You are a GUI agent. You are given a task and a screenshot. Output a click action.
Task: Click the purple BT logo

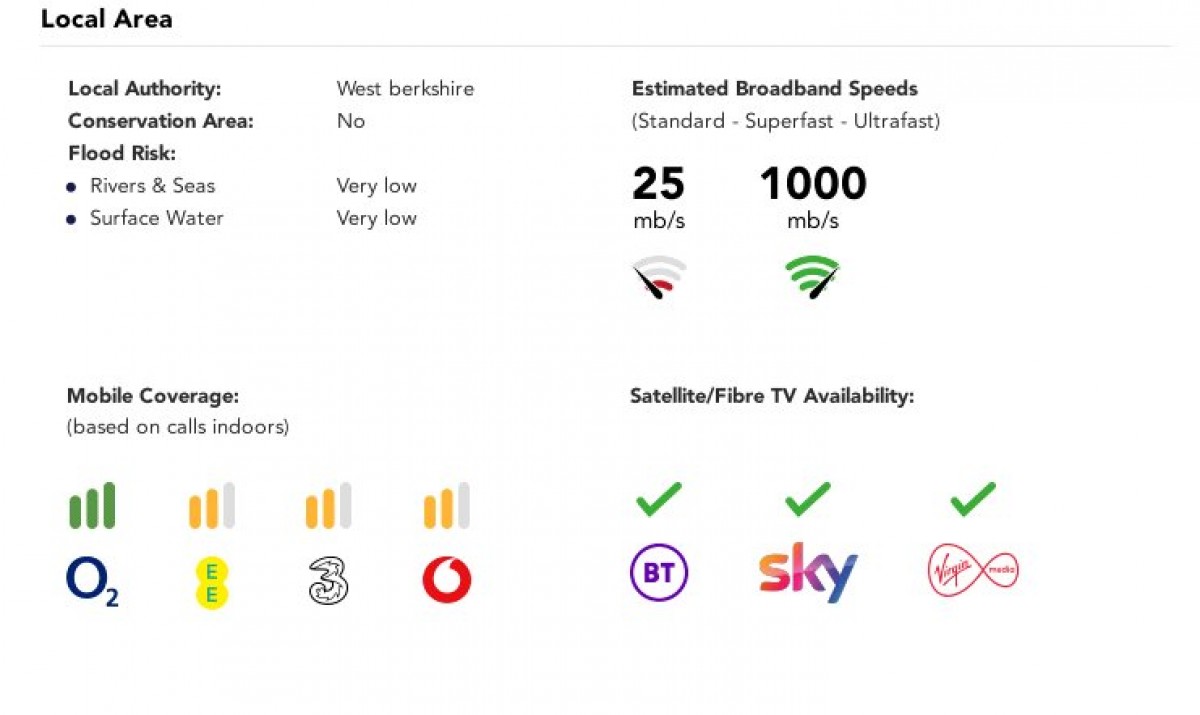[x=659, y=573]
